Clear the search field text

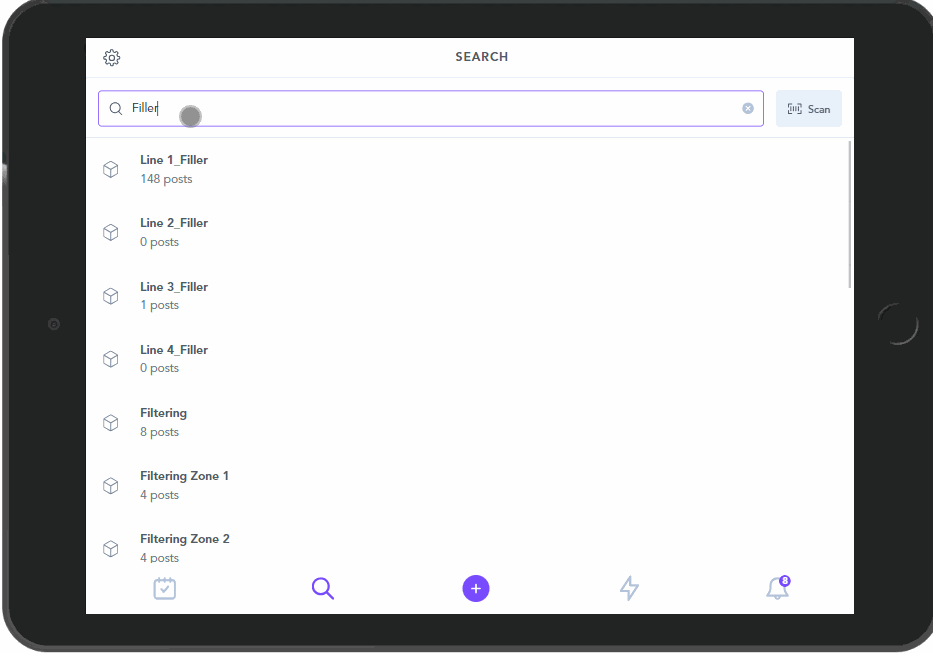pyautogui.click(x=748, y=108)
